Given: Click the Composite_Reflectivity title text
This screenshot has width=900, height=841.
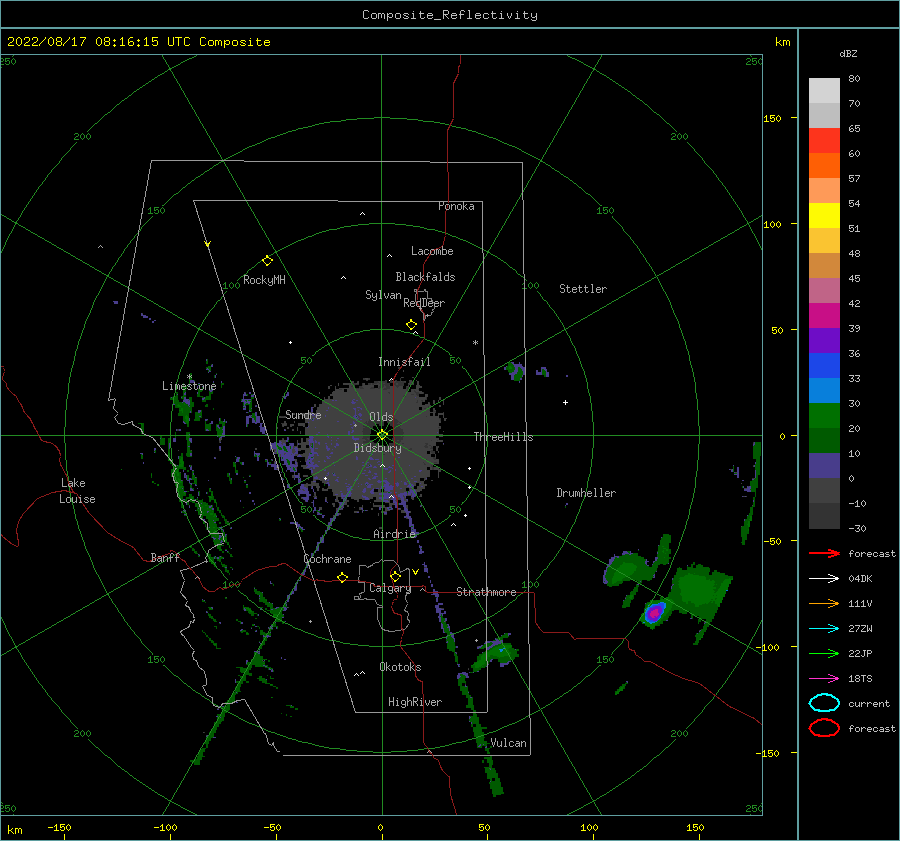Looking at the screenshot, I should click(450, 15).
